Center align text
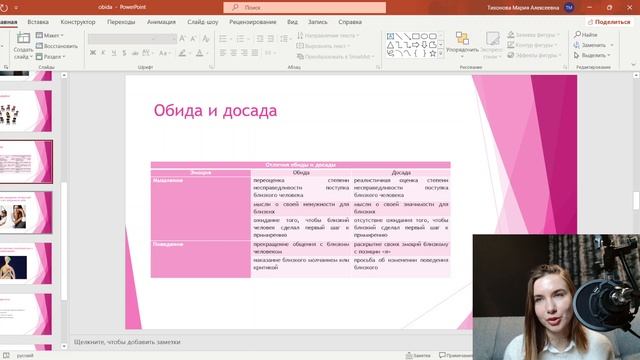 pos(233,53)
